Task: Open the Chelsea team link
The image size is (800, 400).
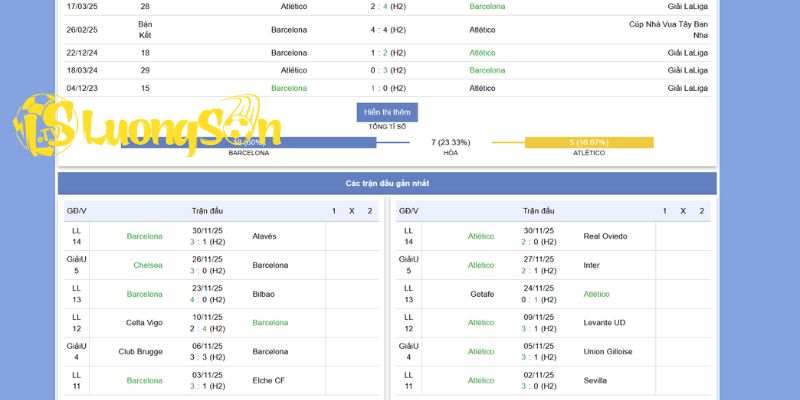Action: point(147,265)
